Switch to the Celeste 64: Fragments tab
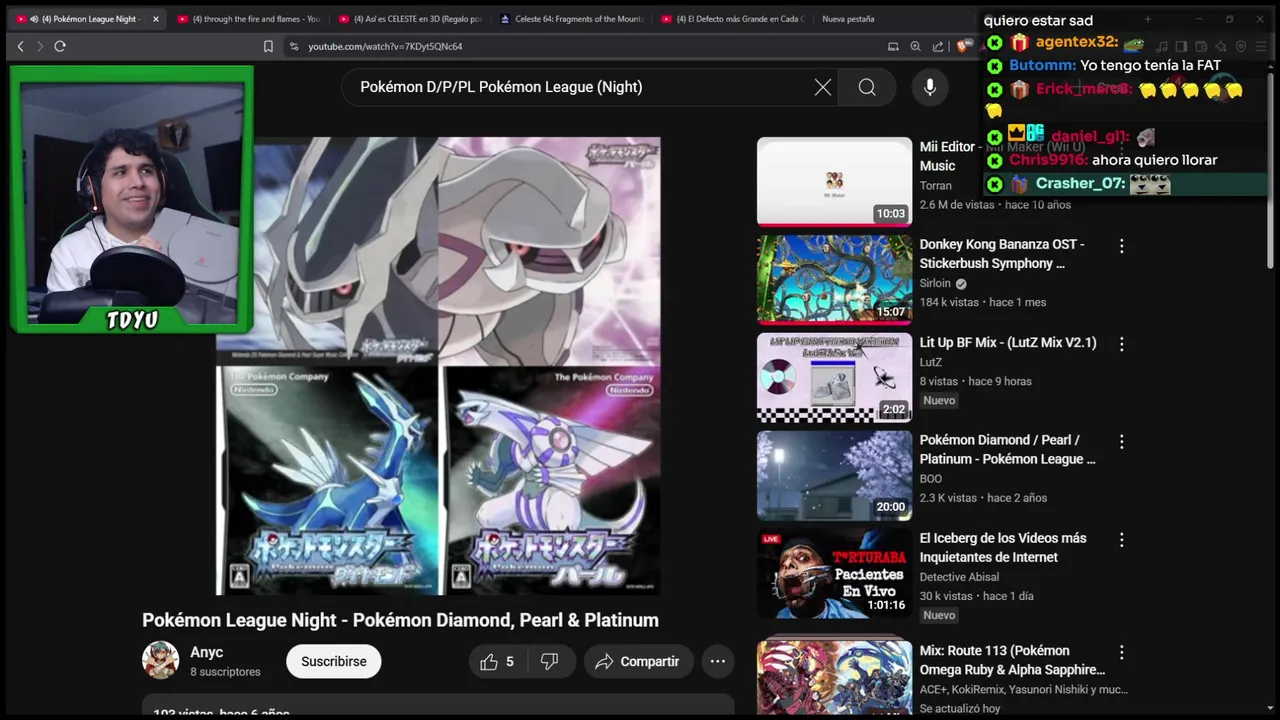 tap(572, 19)
